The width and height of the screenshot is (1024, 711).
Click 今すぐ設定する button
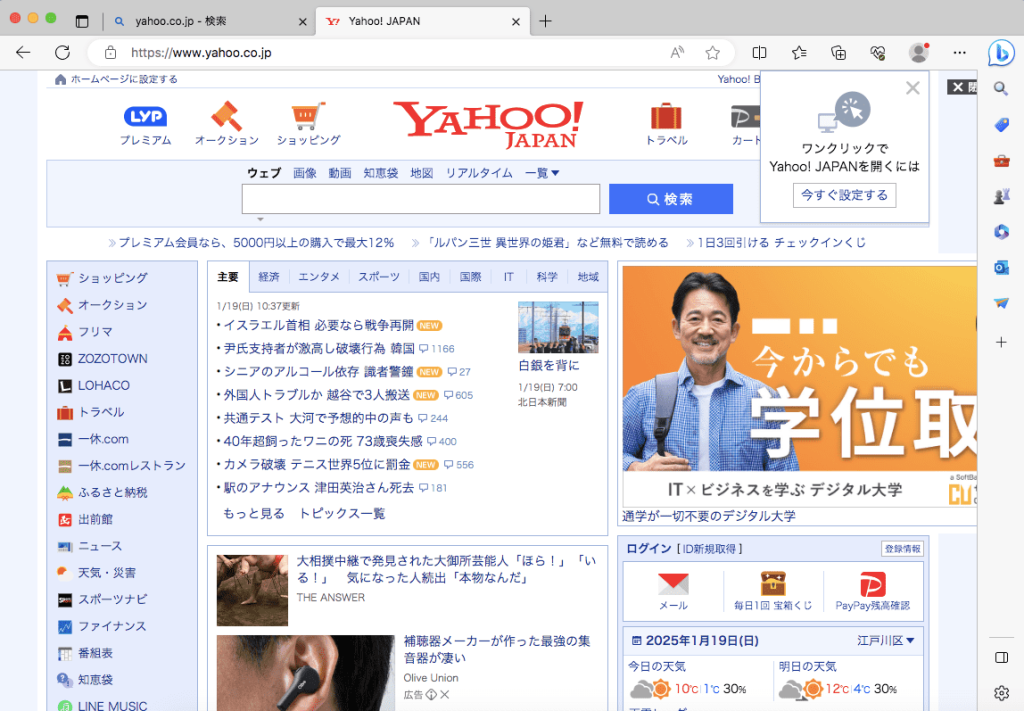844,195
